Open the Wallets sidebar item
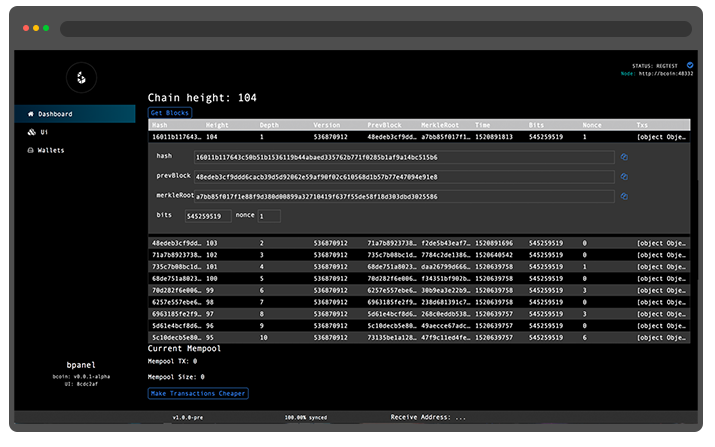 point(75,150)
